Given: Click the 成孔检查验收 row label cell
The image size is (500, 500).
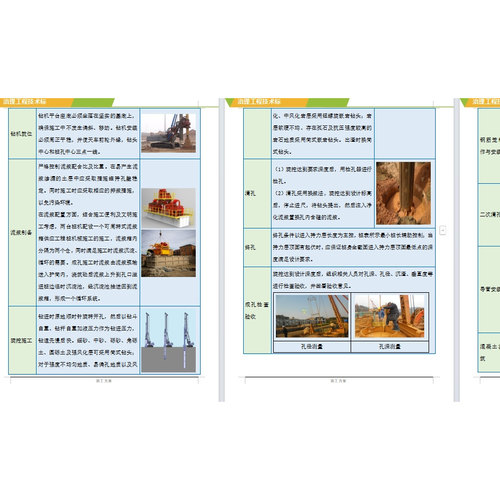Looking at the screenshot, I should tap(257, 310).
